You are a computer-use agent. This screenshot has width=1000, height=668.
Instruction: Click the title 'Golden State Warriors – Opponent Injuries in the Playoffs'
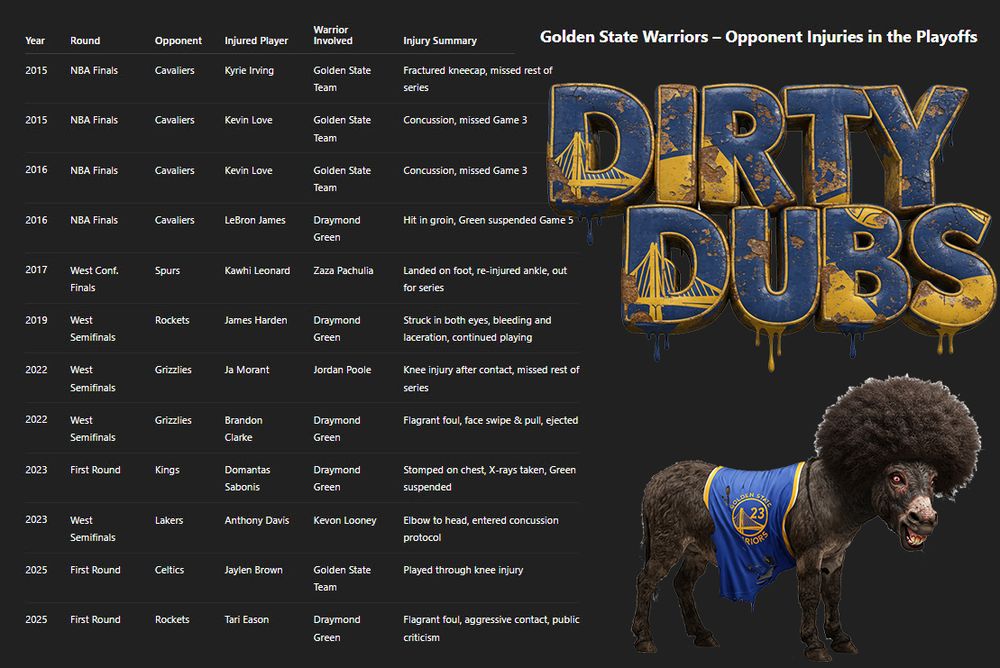[758, 37]
